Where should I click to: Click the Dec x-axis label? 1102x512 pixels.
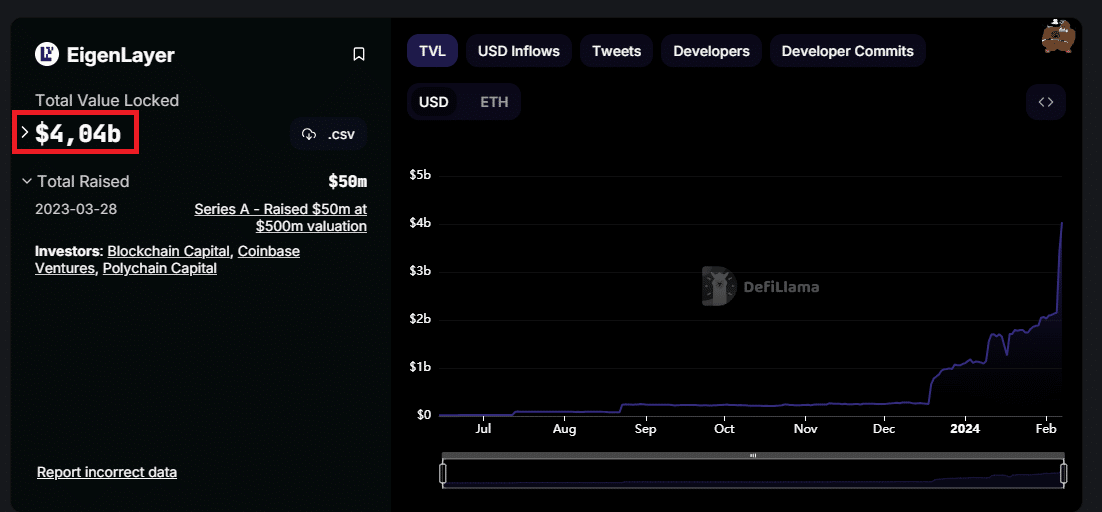884,428
